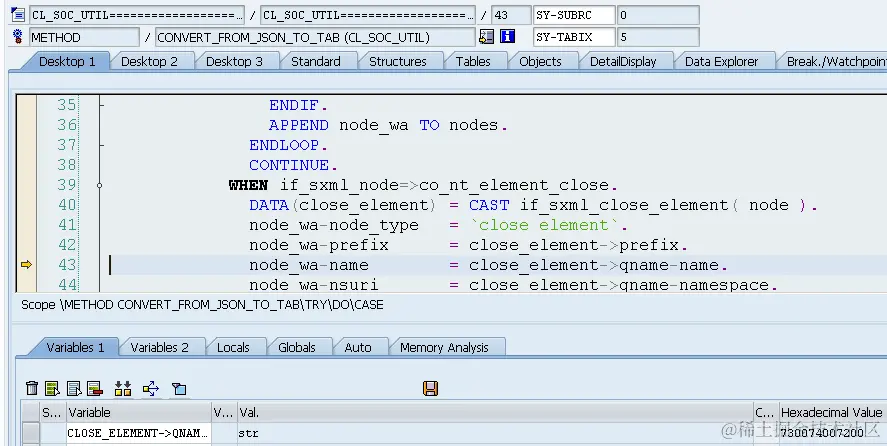Click the S... status column header

coord(52,413)
